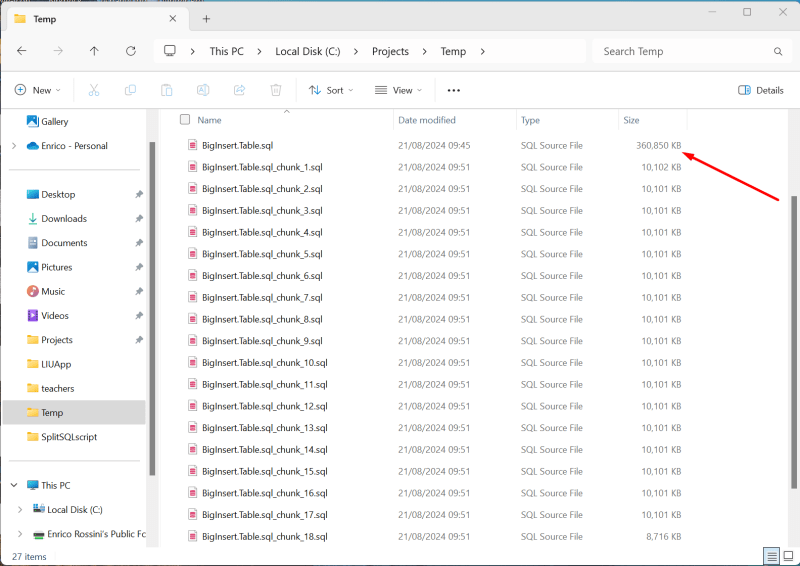This screenshot has width=800, height=566.
Task: Click into the Search Temp field
Action: pos(686,52)
